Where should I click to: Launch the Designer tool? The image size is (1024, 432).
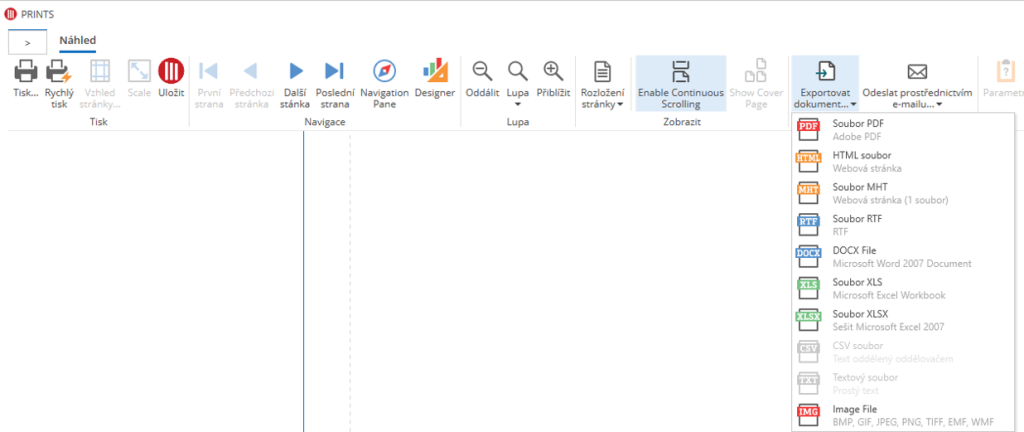pyautogui.click(x=435, y=72)
